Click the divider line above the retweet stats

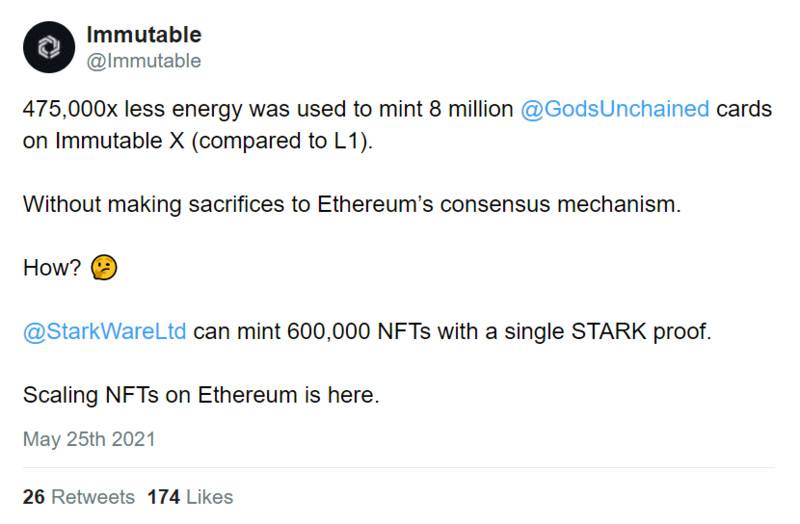pyautogui.click(x=399, y=467)
